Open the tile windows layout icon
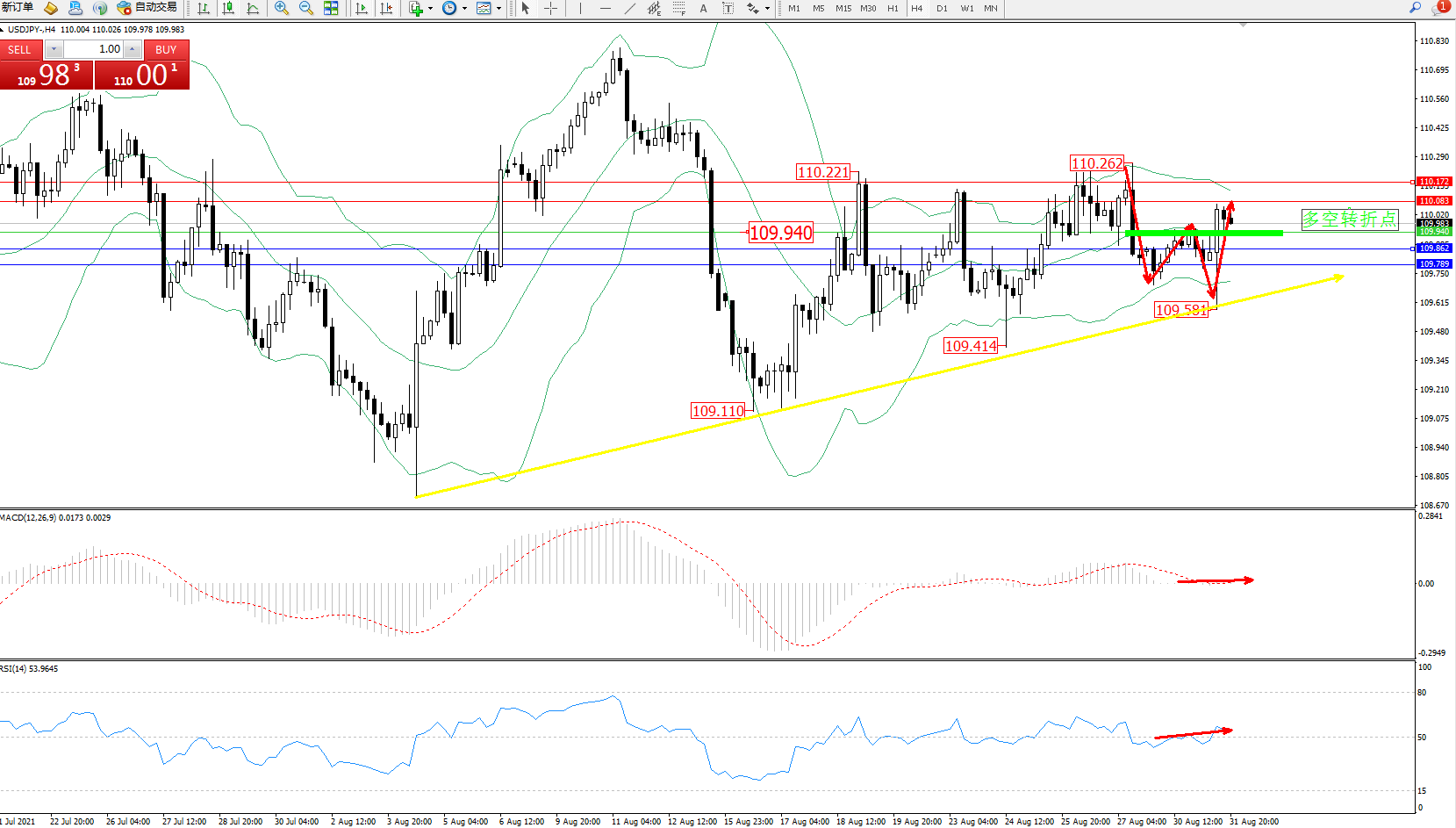This screenshot has height=828, width=1456. pyautogui.click(x=331, y=8)
